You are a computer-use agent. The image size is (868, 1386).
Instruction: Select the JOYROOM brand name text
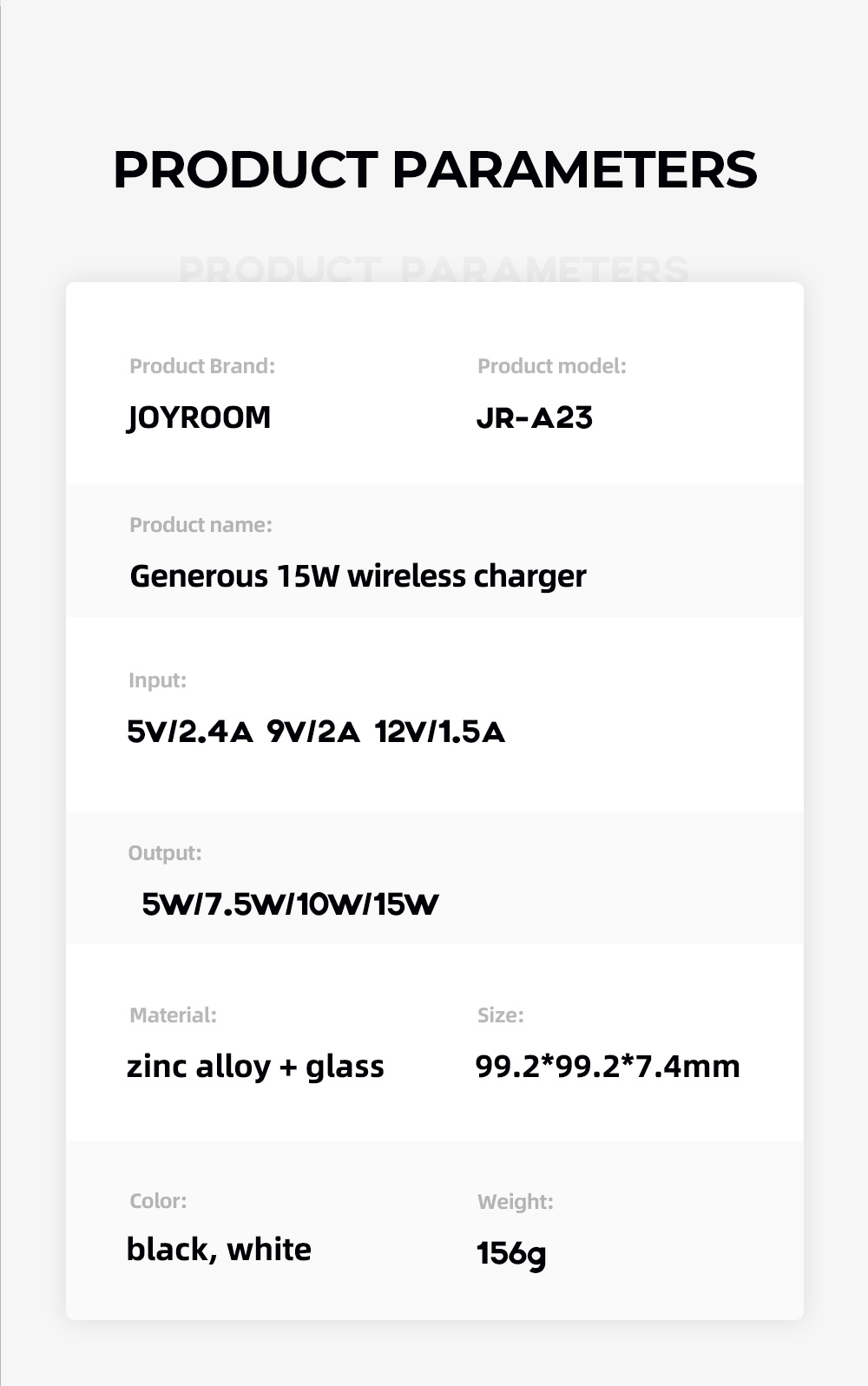[199, 417]
